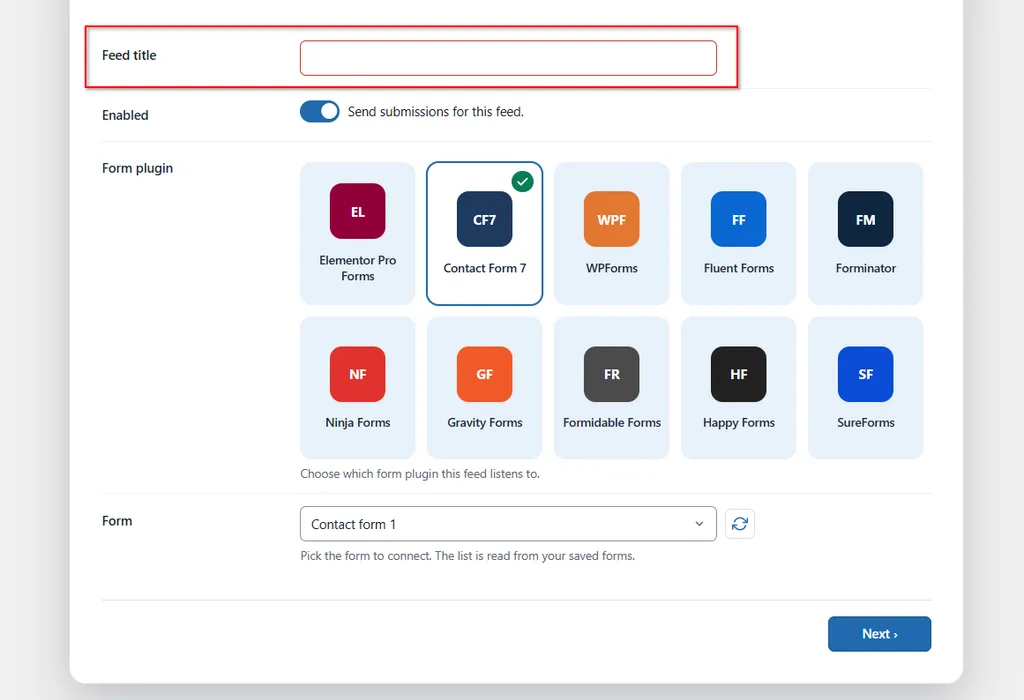
Task: Click the 'Send submissions for this feed.' text
Action: [436, 112]
